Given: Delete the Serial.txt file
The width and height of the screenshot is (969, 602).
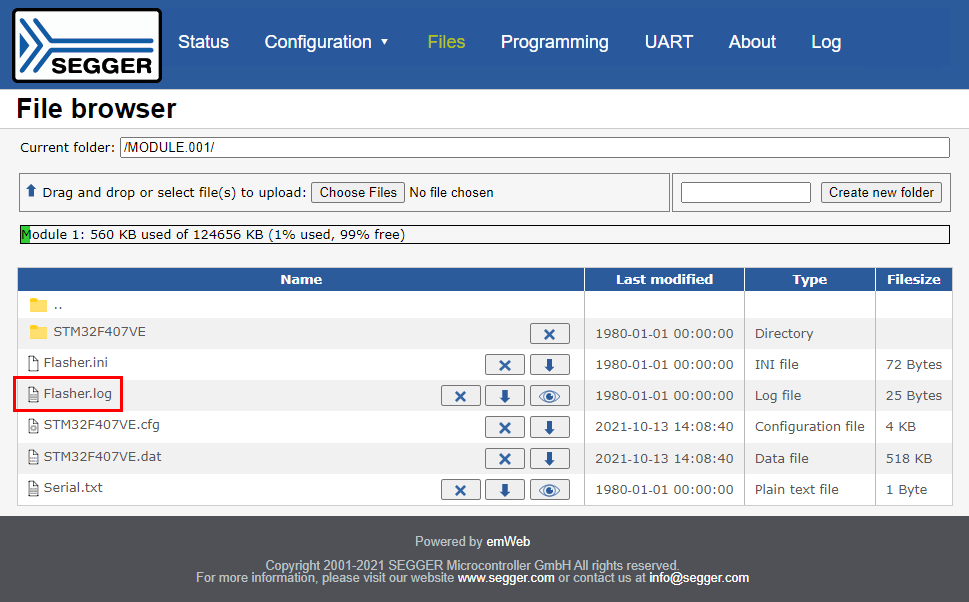Looking at the screenshot, I should click(x=460, y=490).
